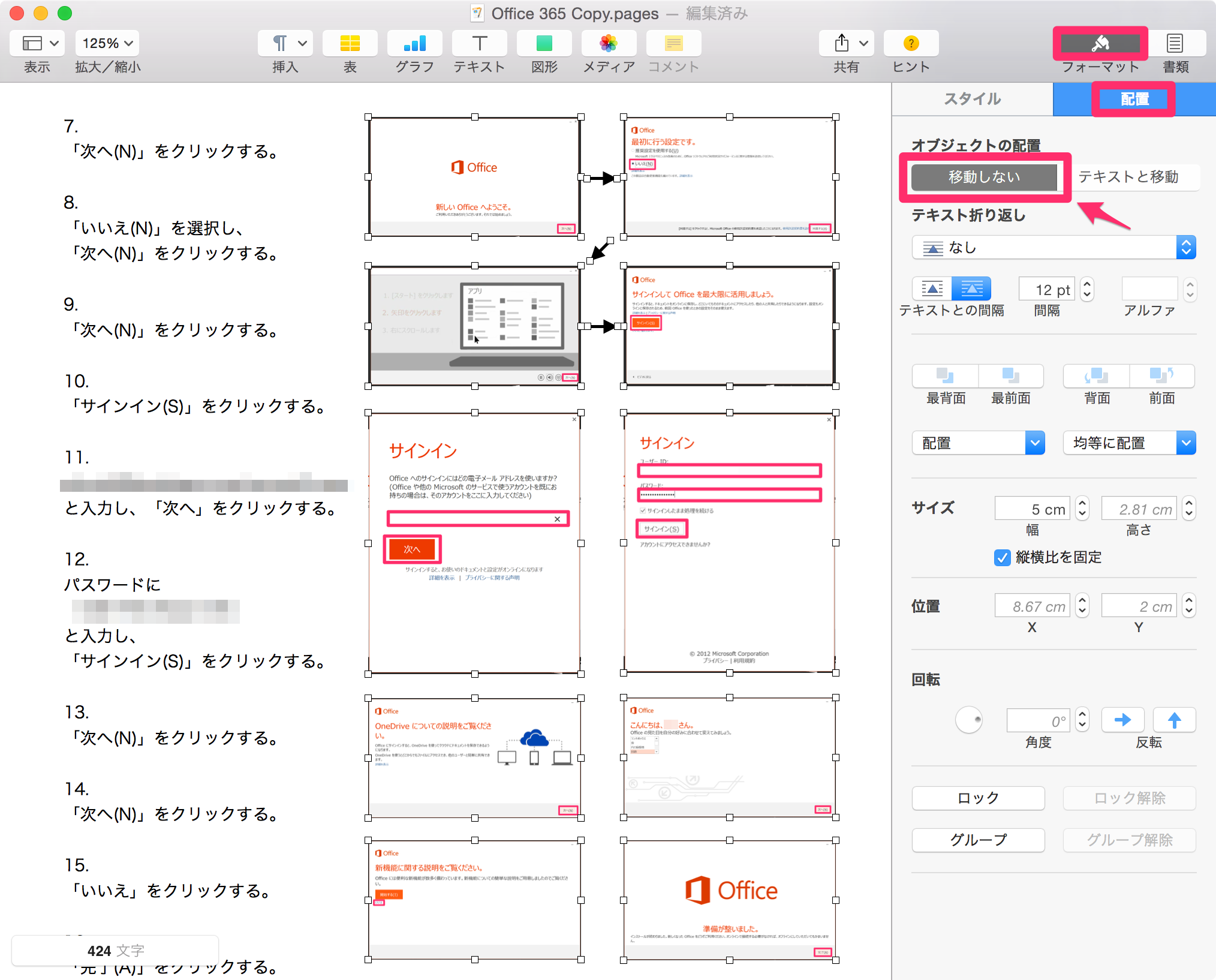Switch to the スタイル tab
Screen dimensions: 1216x980
click(973, 99)
